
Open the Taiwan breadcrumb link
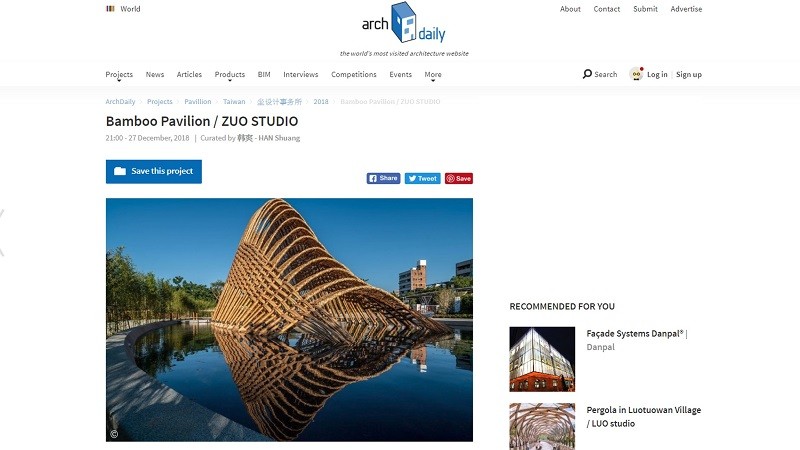(234, 102)
